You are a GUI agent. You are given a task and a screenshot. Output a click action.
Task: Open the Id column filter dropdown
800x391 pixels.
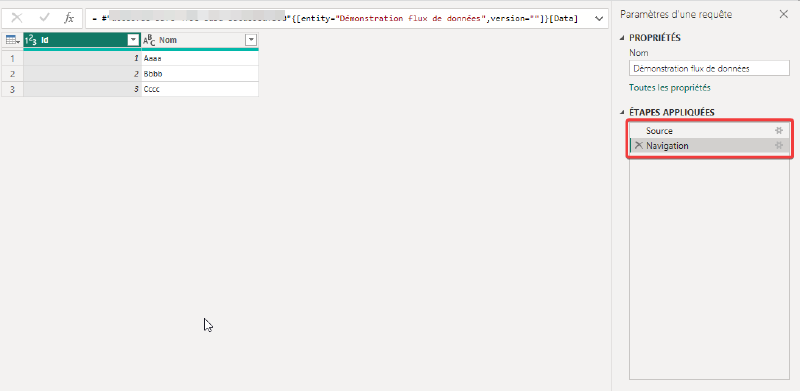(133, 40)
